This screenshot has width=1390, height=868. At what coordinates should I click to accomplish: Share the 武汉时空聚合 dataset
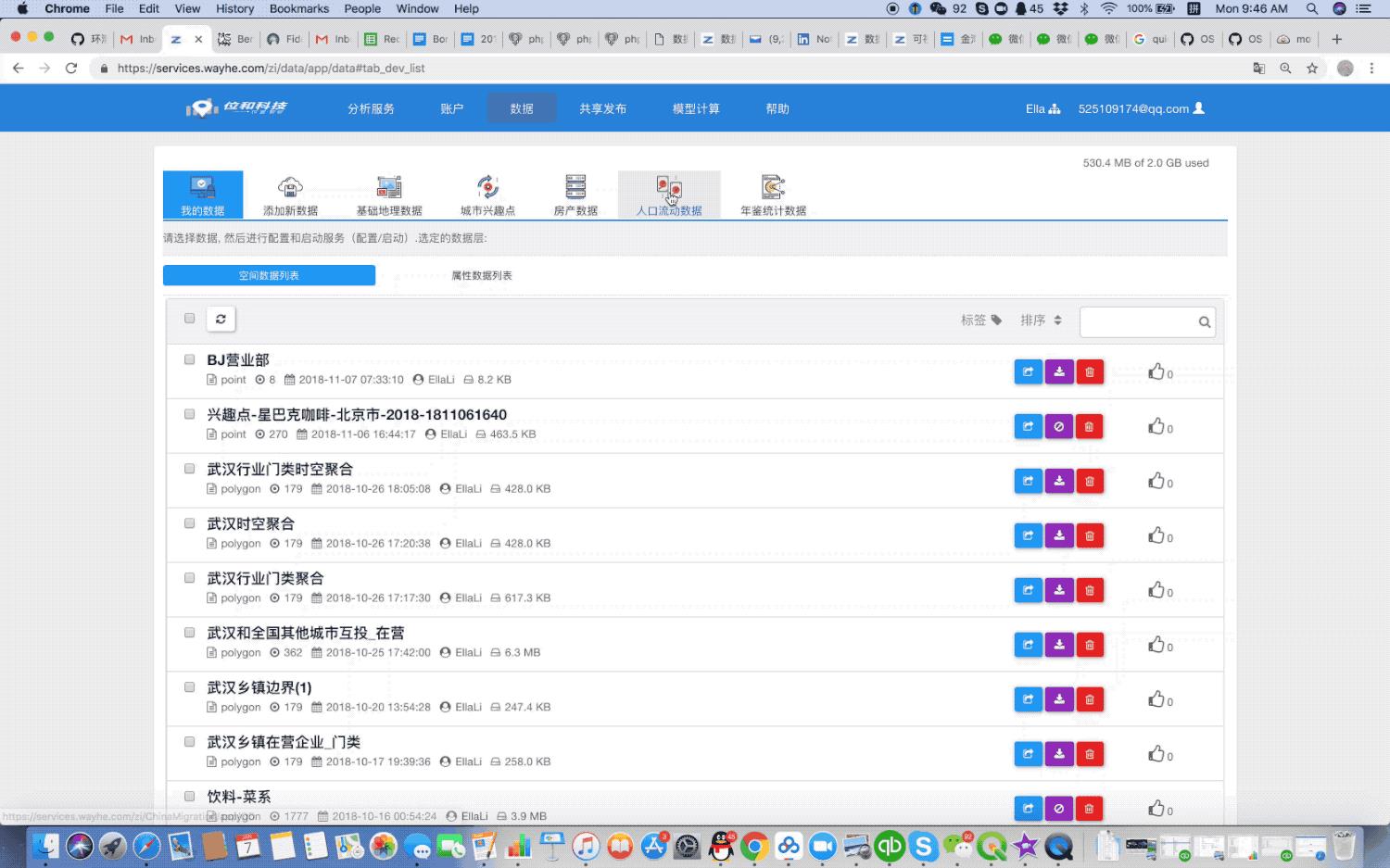pos(1029,536)
